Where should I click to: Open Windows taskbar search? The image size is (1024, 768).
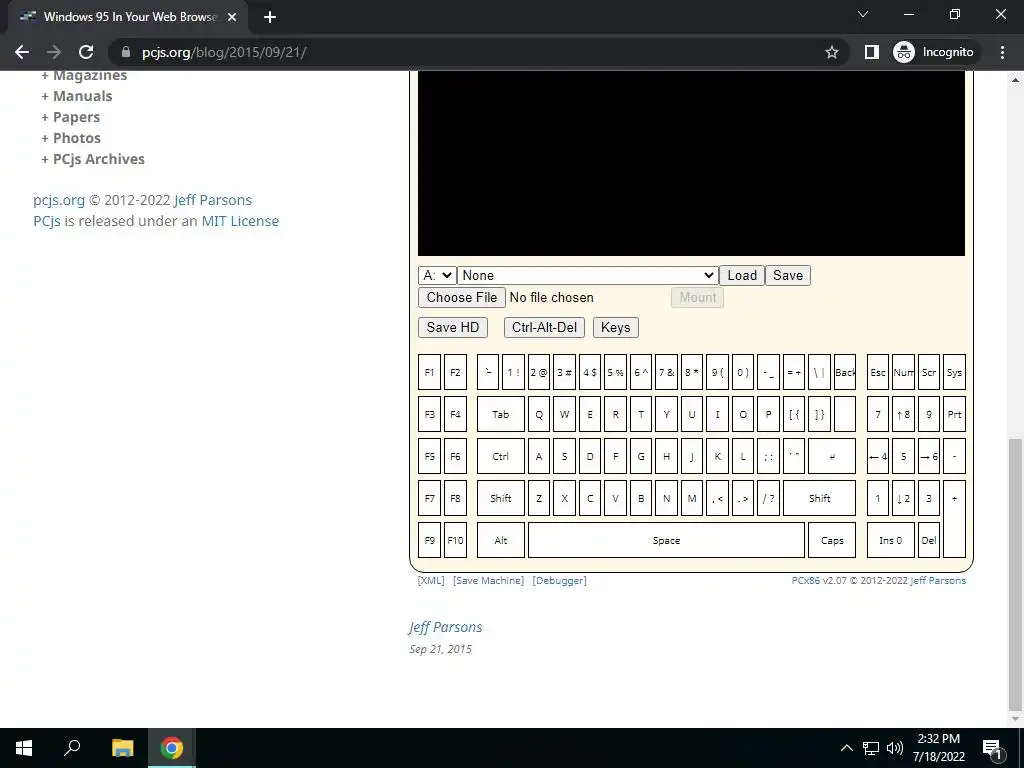coord(72,748)
